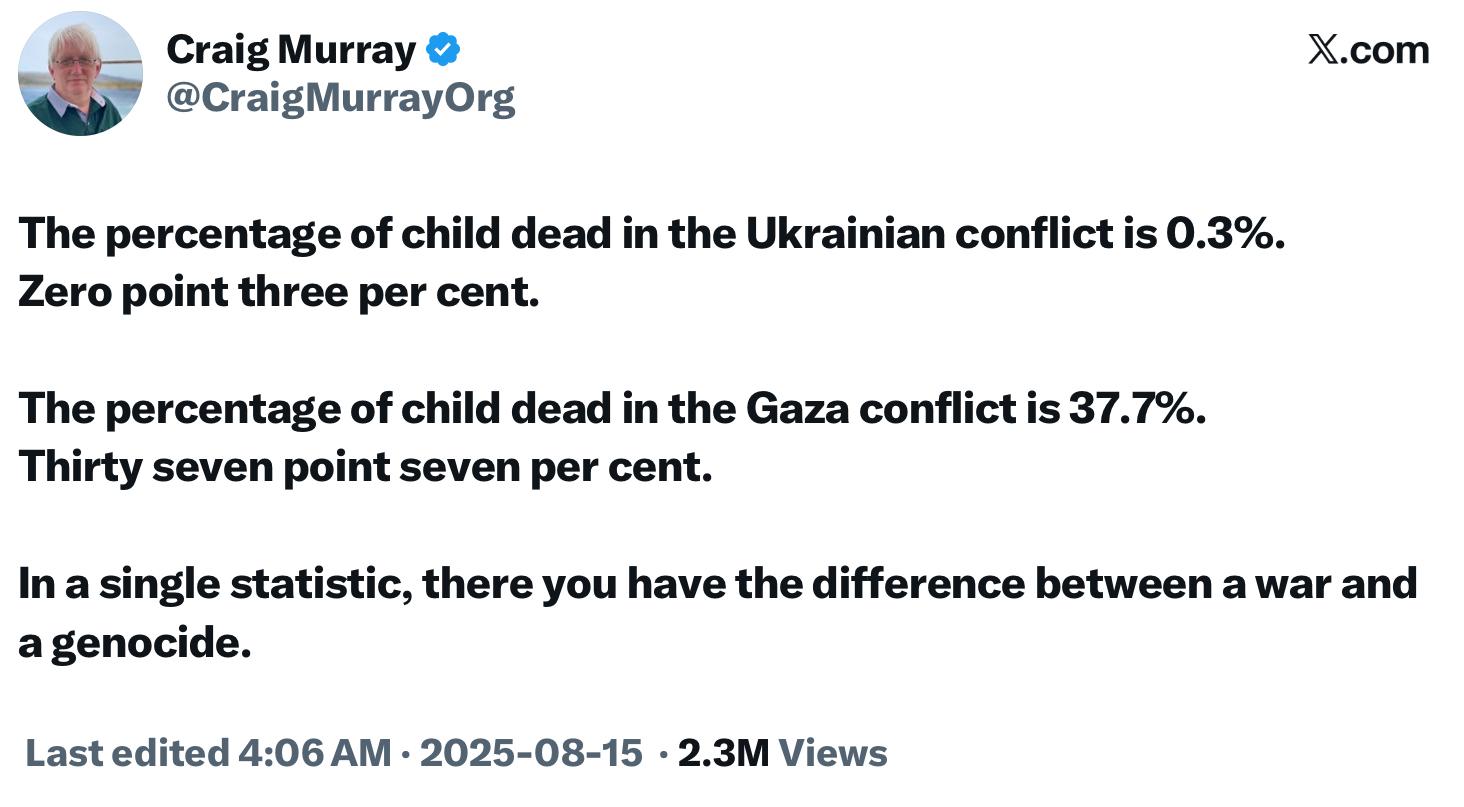Click the word "Views" beside 2.3M

click(x=832, y=752)
